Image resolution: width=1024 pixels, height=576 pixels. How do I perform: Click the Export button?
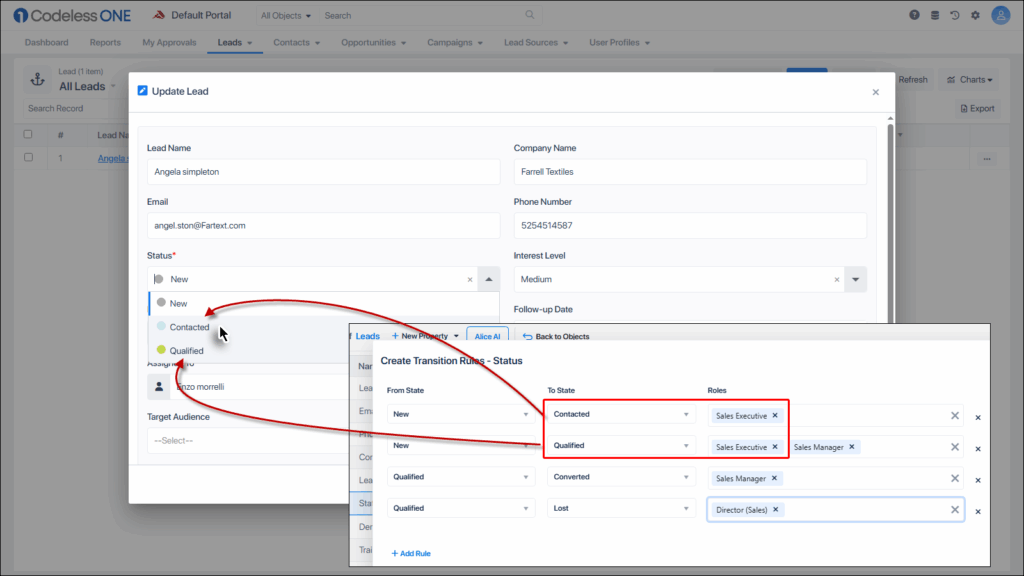click(976, 108)
